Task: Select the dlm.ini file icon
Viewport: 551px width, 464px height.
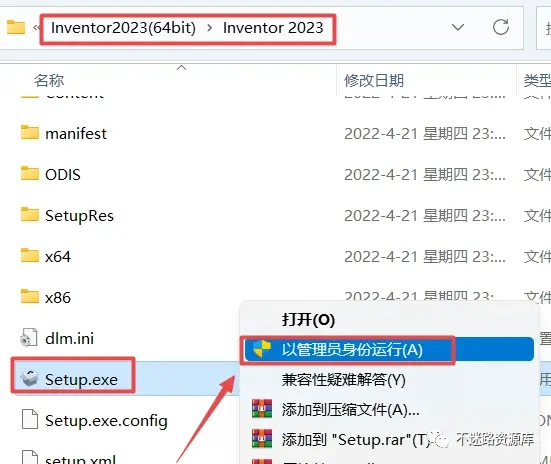Action: [29, 337]
